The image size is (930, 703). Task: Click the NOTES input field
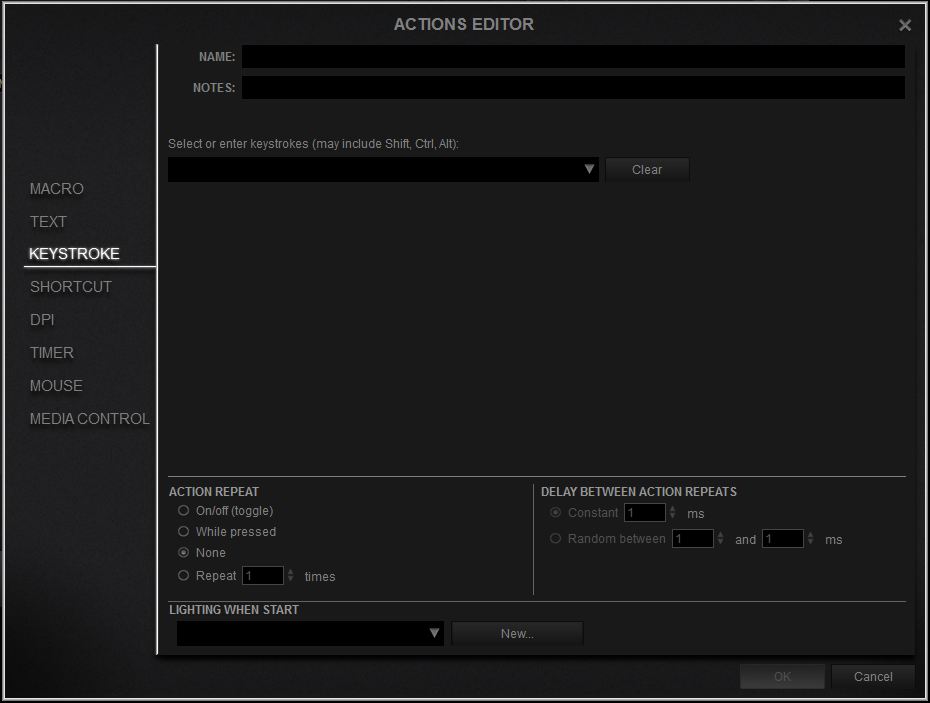pos(573,87)
